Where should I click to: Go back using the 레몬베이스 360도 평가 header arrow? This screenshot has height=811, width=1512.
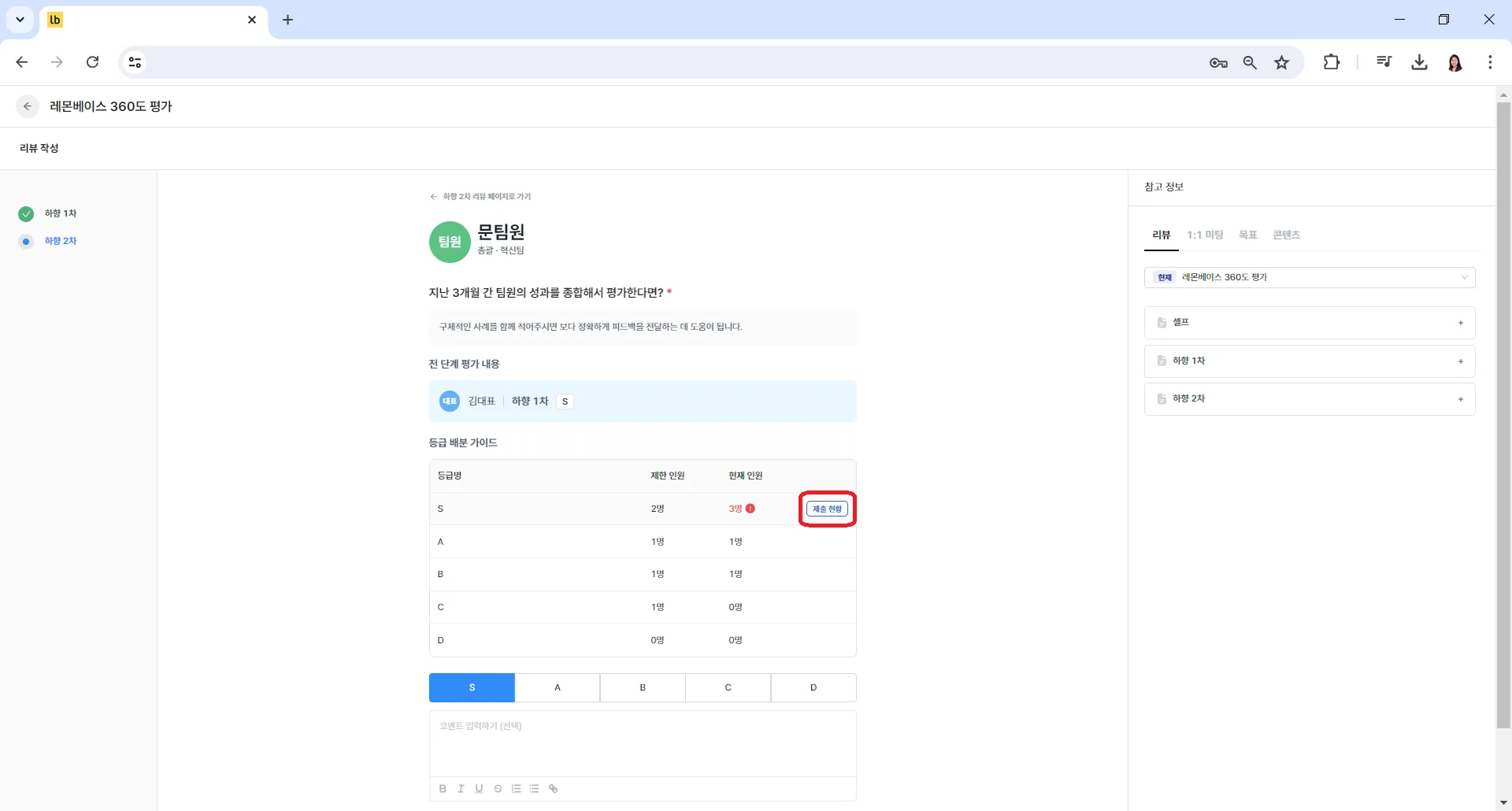click(28, 106)
